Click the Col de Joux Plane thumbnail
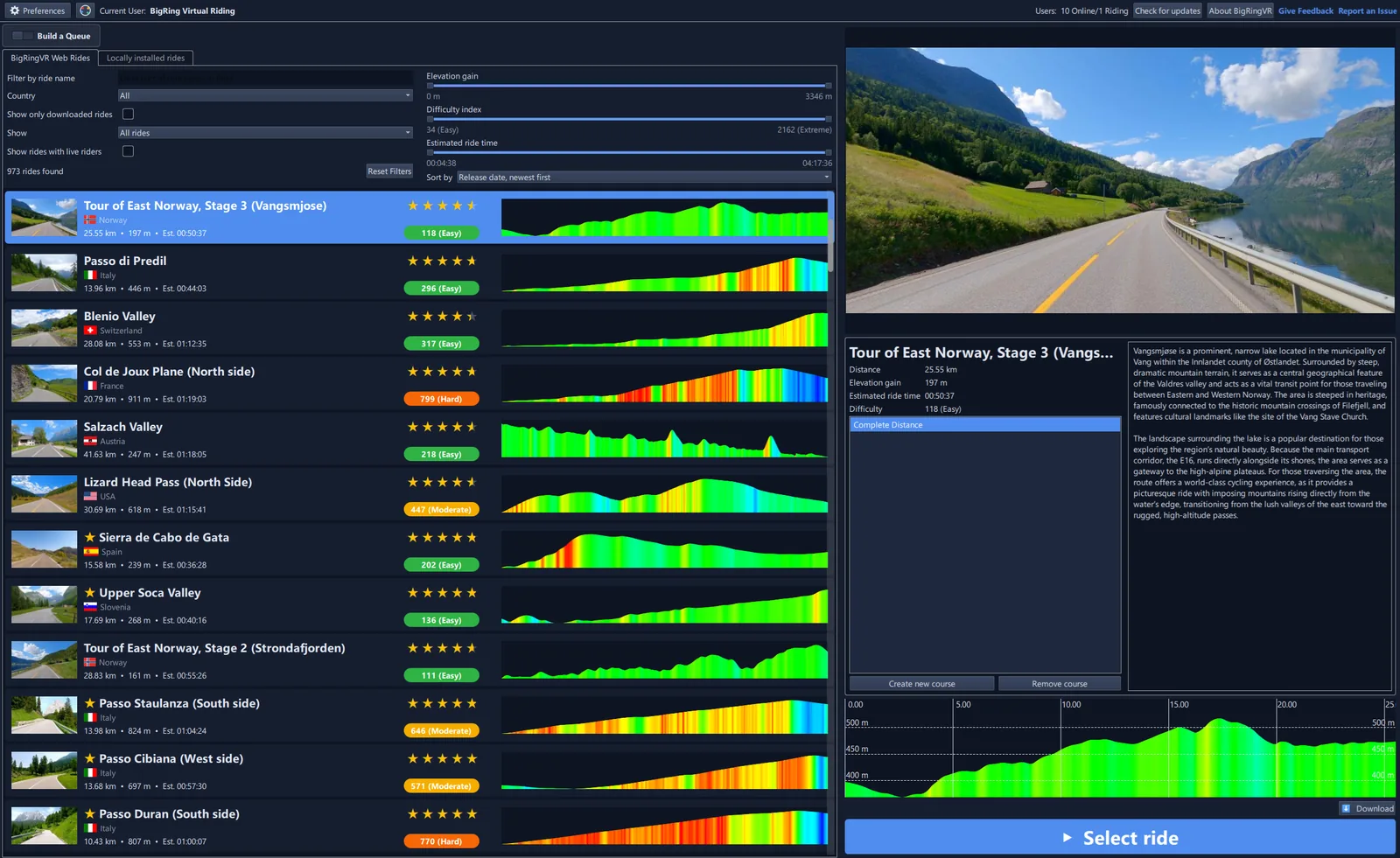Screen dimensions: 1400x858 44,383
